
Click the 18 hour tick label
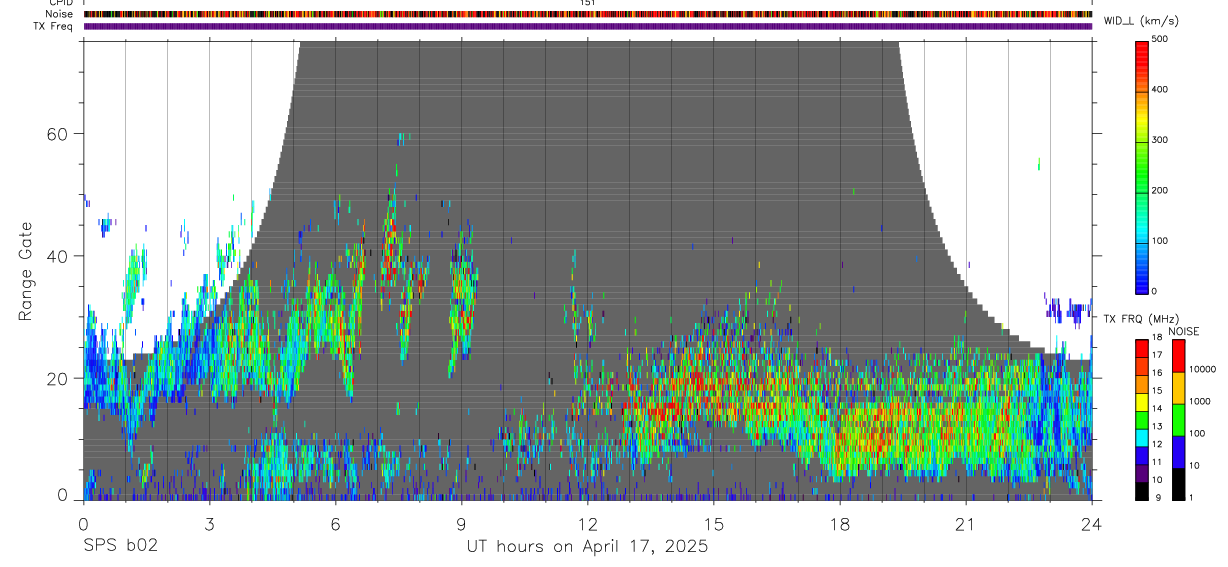pyautogui.click(x=840, y=524)
